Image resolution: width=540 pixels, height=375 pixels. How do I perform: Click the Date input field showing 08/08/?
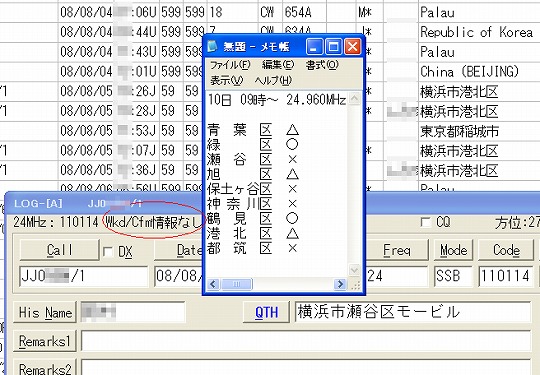(x=178, y=276)
